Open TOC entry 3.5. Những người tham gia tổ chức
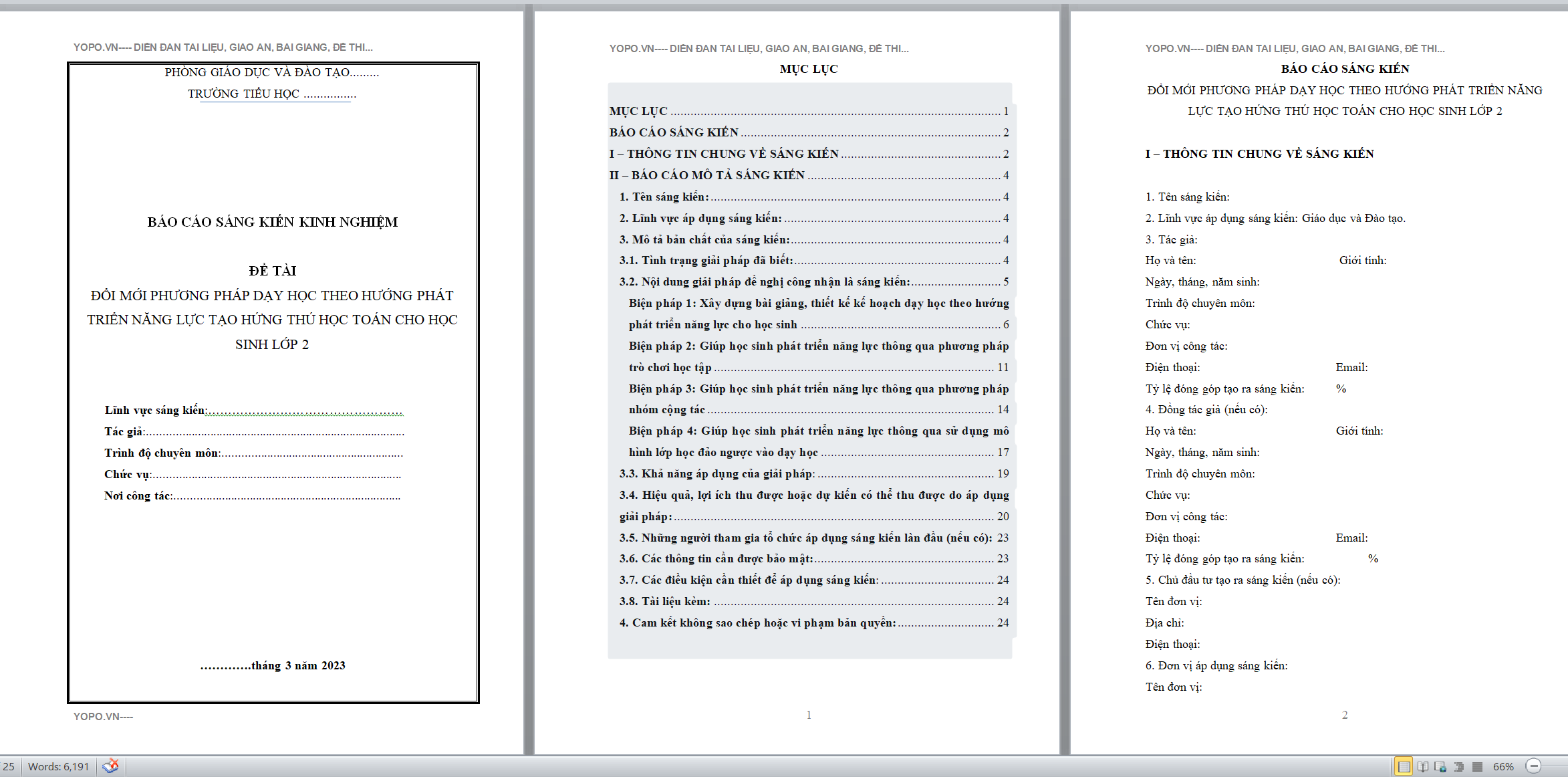Viewport: 1568px width, 777px height. [x=814, y=538]
